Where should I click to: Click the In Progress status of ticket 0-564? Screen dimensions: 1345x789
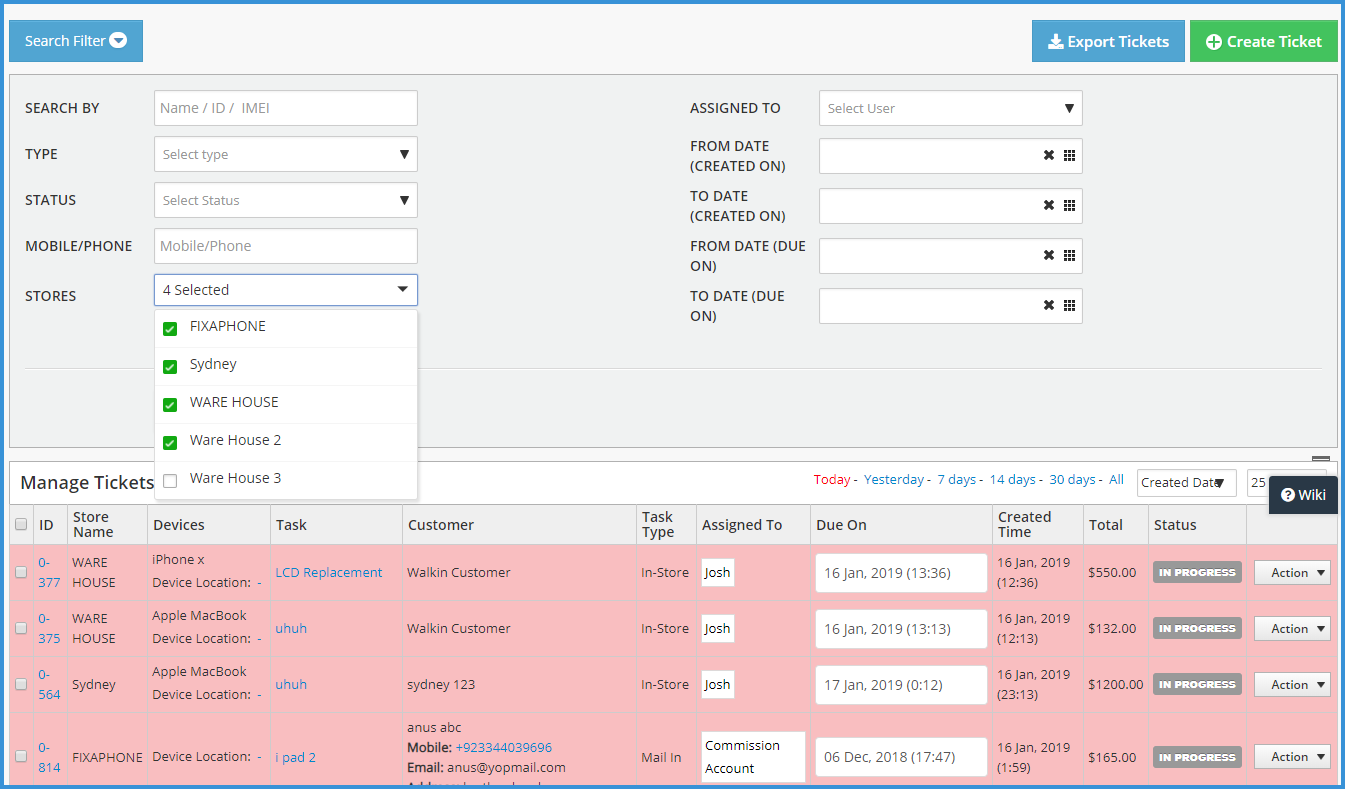pyautogui.click(x=1197, y=685)
